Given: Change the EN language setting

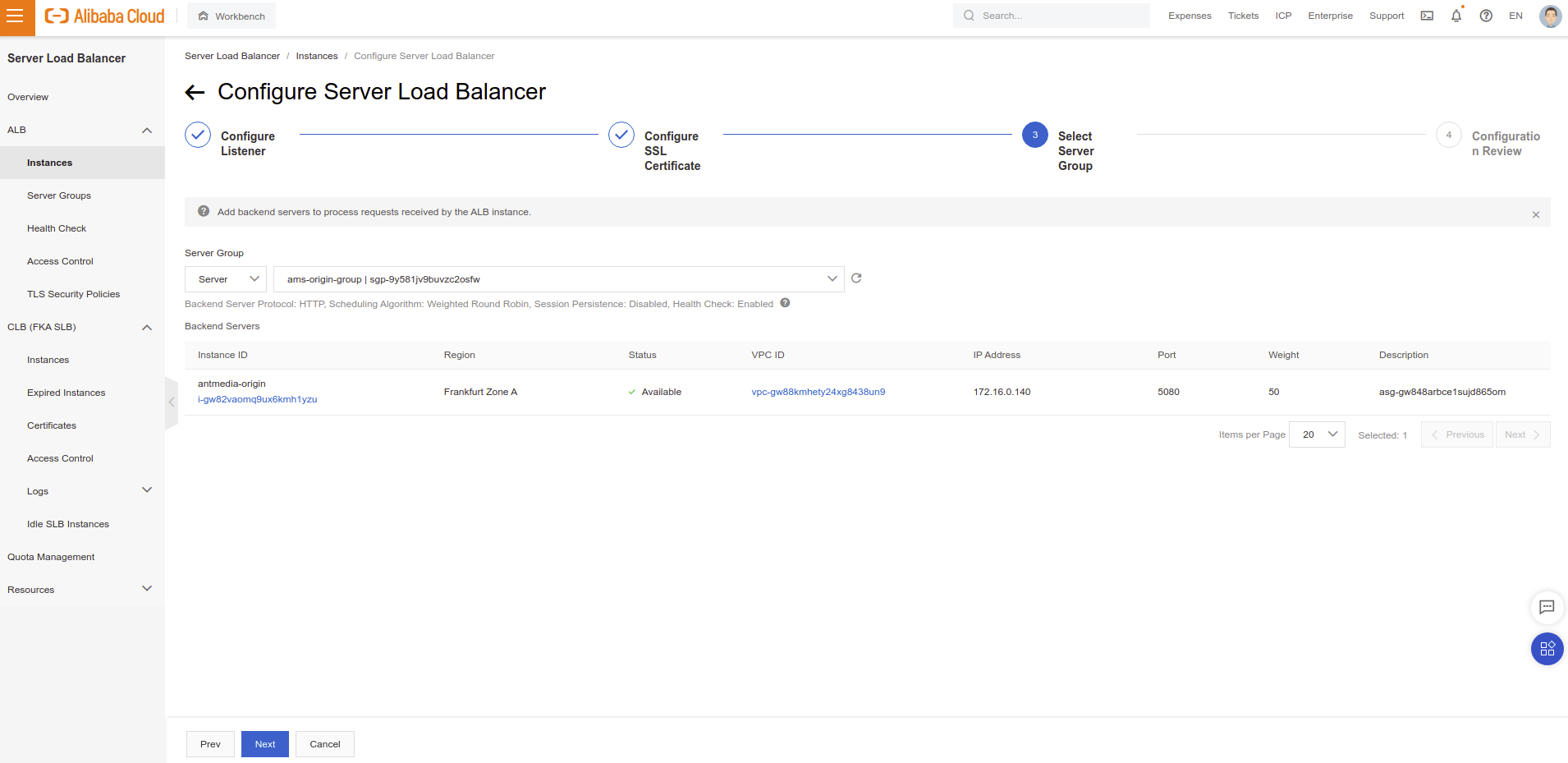Looking at the screenshot, I should (x=1515, y=16).
